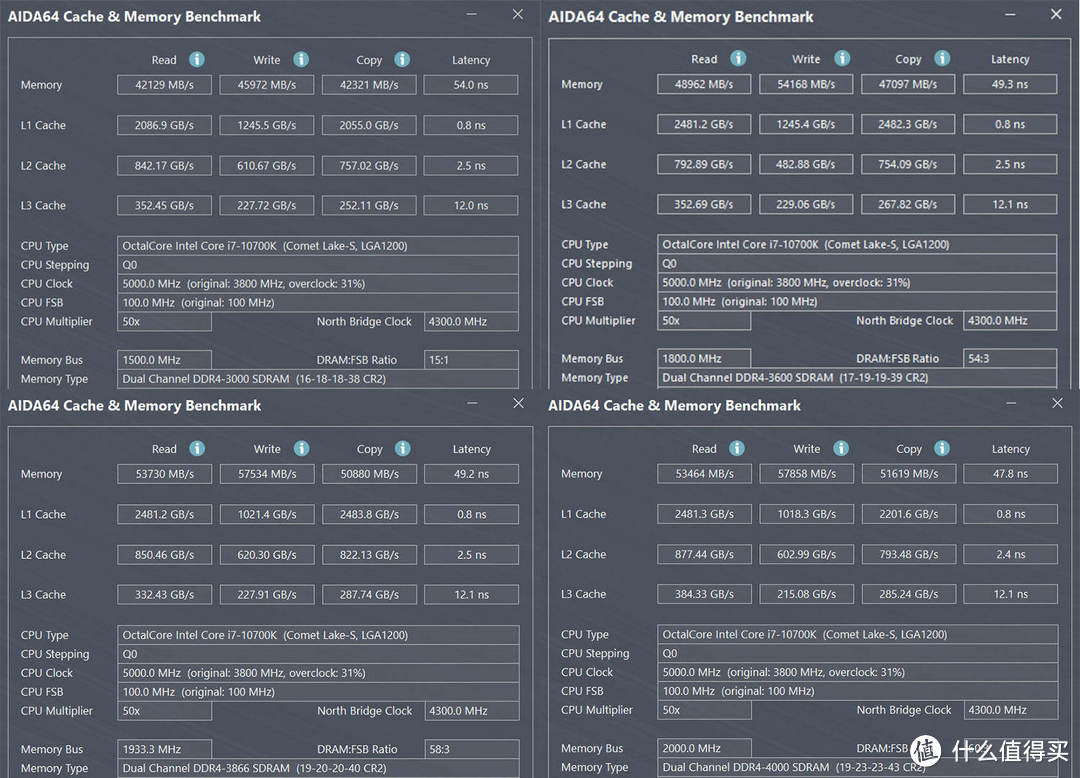Select the 1021.4 GB/s L1 write value
This screenshot has width=1080, height=778.
[267, 514]
